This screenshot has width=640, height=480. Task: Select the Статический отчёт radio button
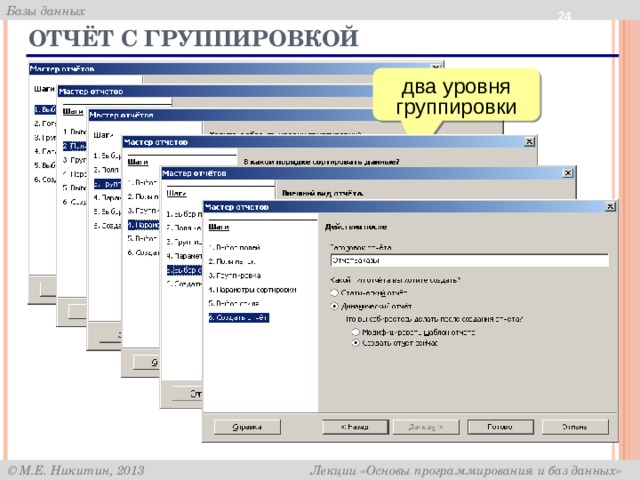[335, 293]
